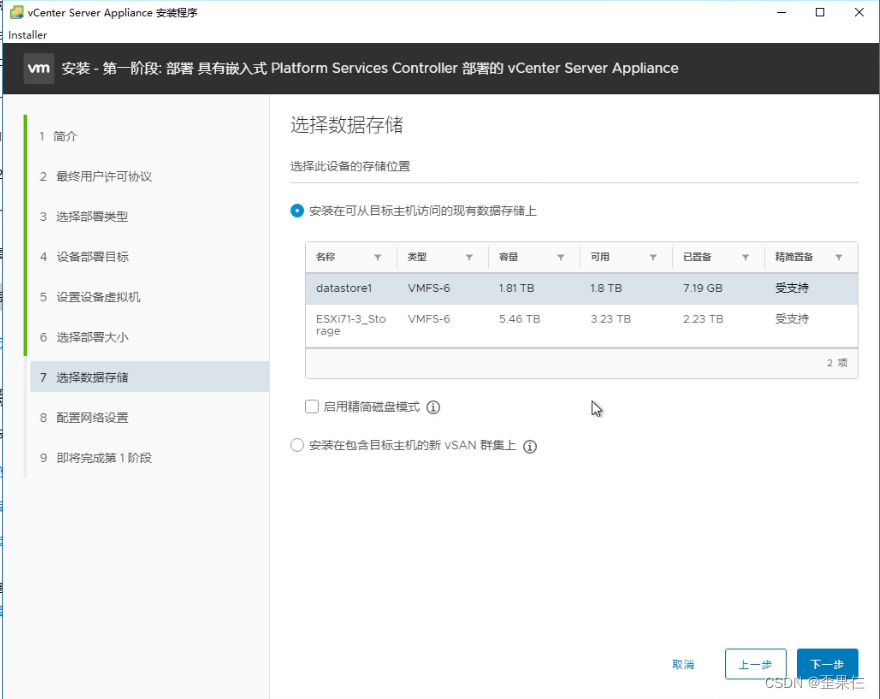
Task: Click the 2 项 item count footer
Action: (x=837, y=363)
